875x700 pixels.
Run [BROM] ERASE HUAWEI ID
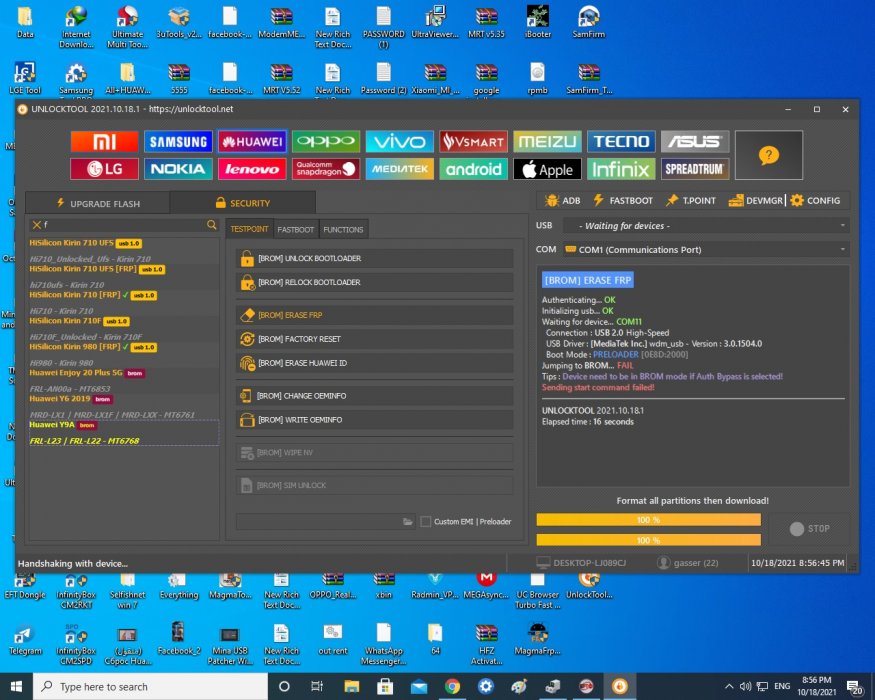(374, 363)
